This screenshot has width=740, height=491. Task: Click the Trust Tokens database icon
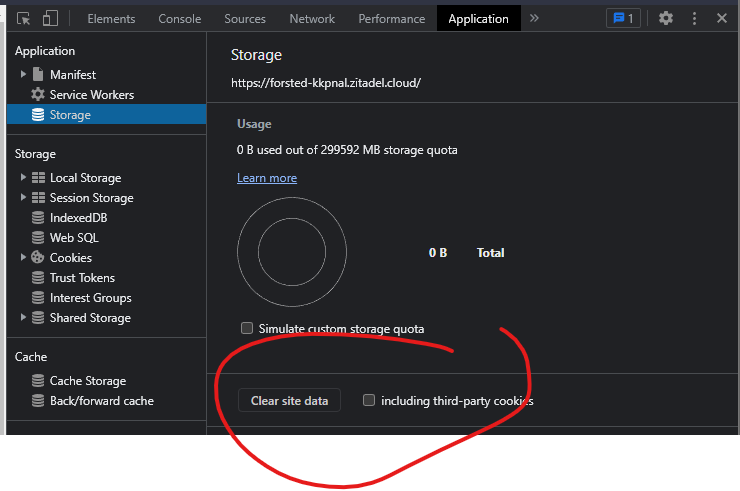(x=38, y=278)
